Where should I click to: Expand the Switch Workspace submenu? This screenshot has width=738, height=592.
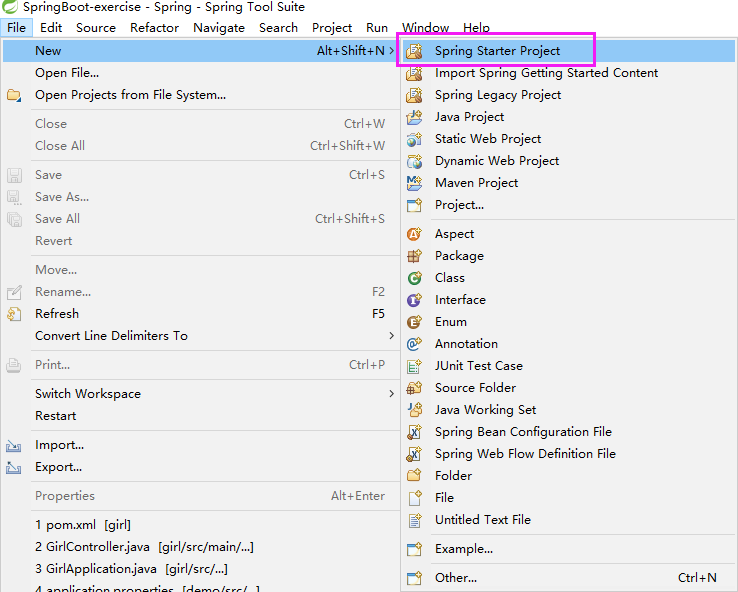[392, 394]
